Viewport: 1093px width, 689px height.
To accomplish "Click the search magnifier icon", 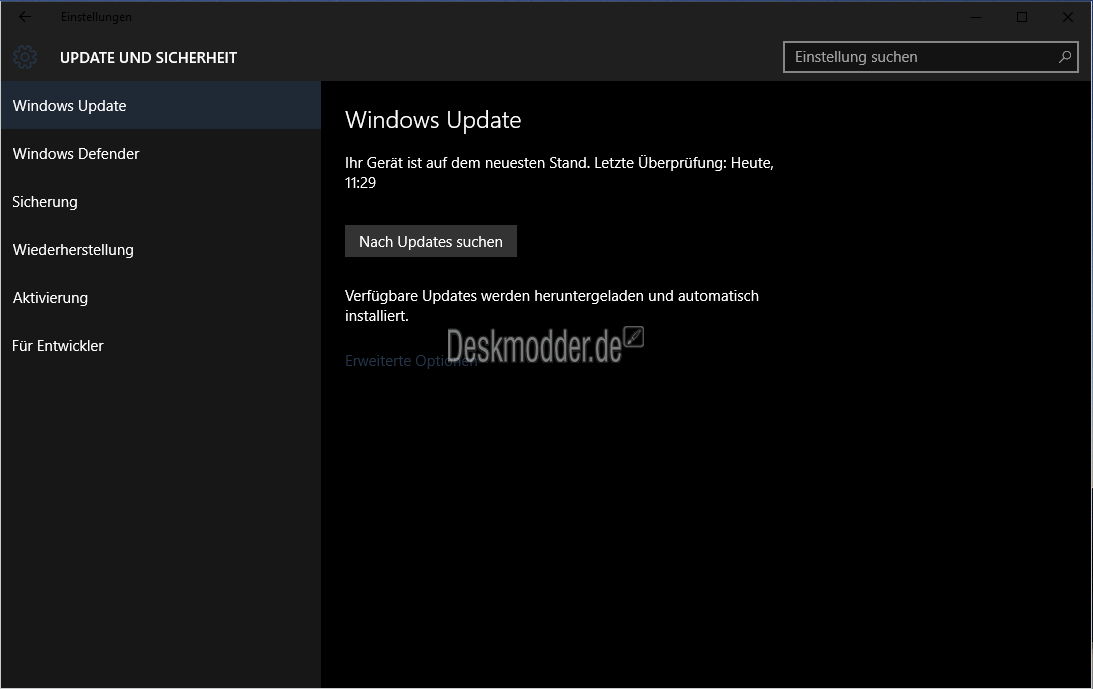I will point(1064,57).
